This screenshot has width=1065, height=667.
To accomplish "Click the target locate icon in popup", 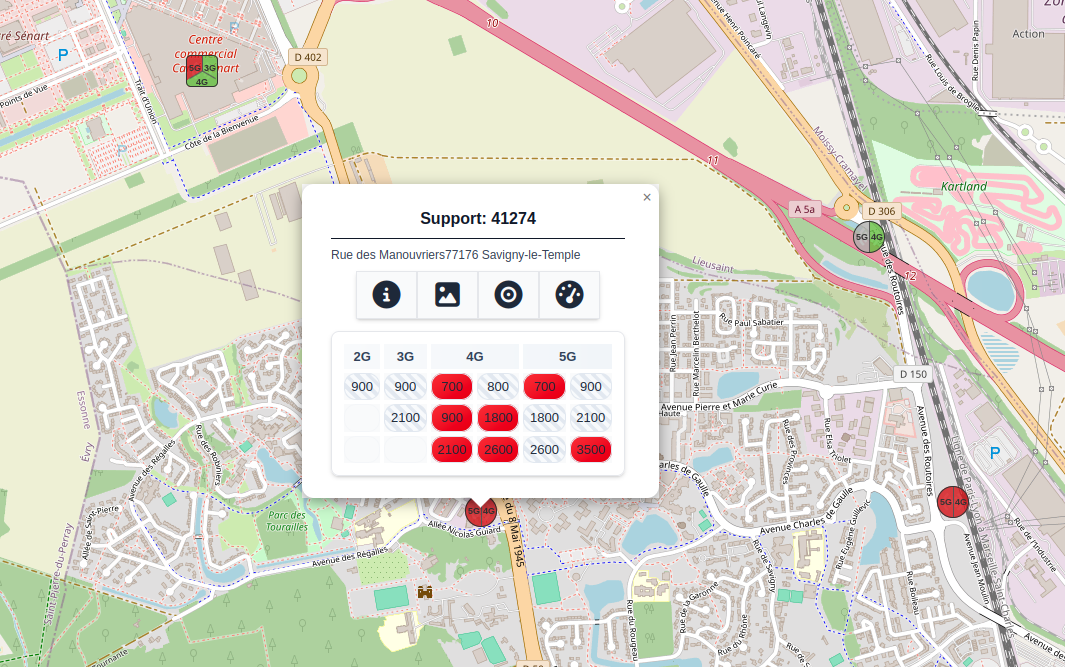I will [508, 295].
